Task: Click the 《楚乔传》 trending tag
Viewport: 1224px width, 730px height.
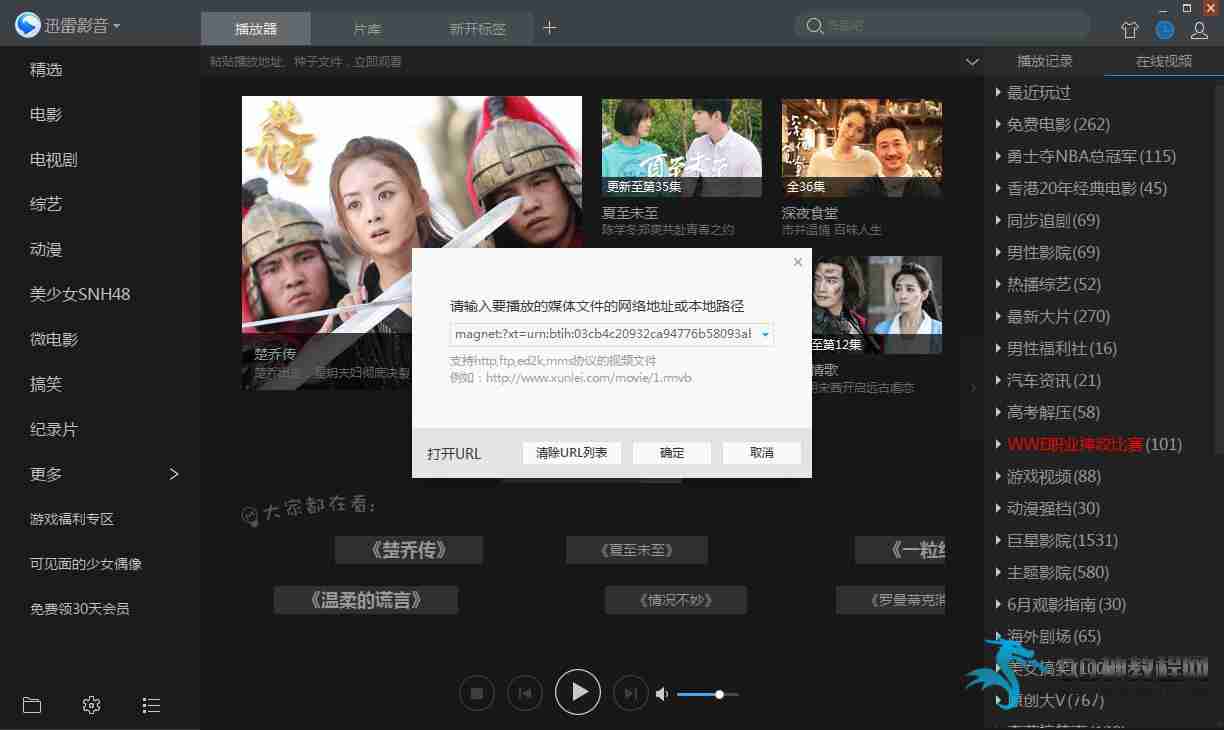Action: [x=409, y=550]
